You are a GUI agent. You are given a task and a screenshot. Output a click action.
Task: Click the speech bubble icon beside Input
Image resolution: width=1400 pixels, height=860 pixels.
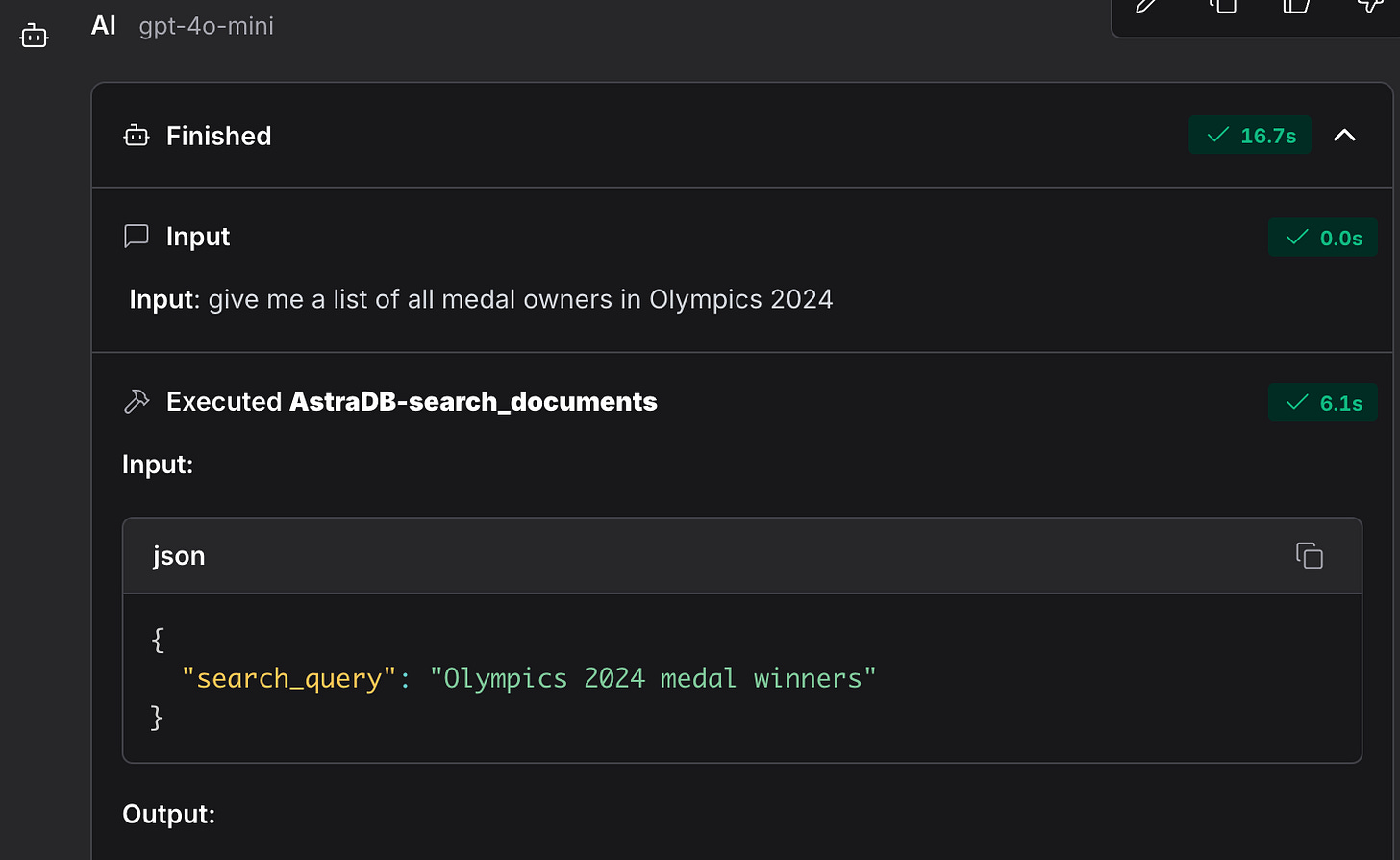[136, 236]
